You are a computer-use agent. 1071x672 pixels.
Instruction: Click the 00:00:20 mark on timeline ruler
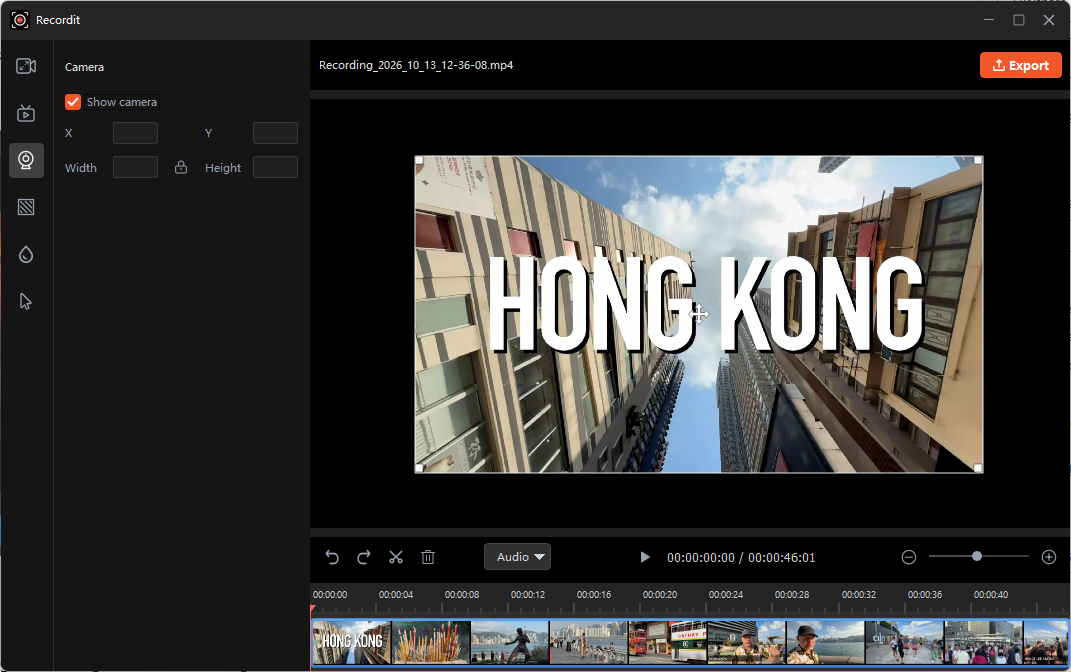(660, 595)
